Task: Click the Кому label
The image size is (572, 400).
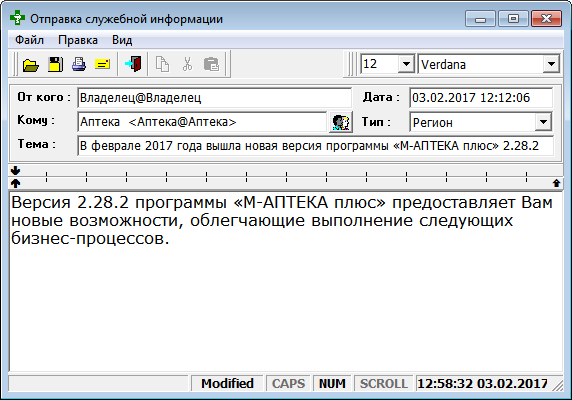Action: 36,120
